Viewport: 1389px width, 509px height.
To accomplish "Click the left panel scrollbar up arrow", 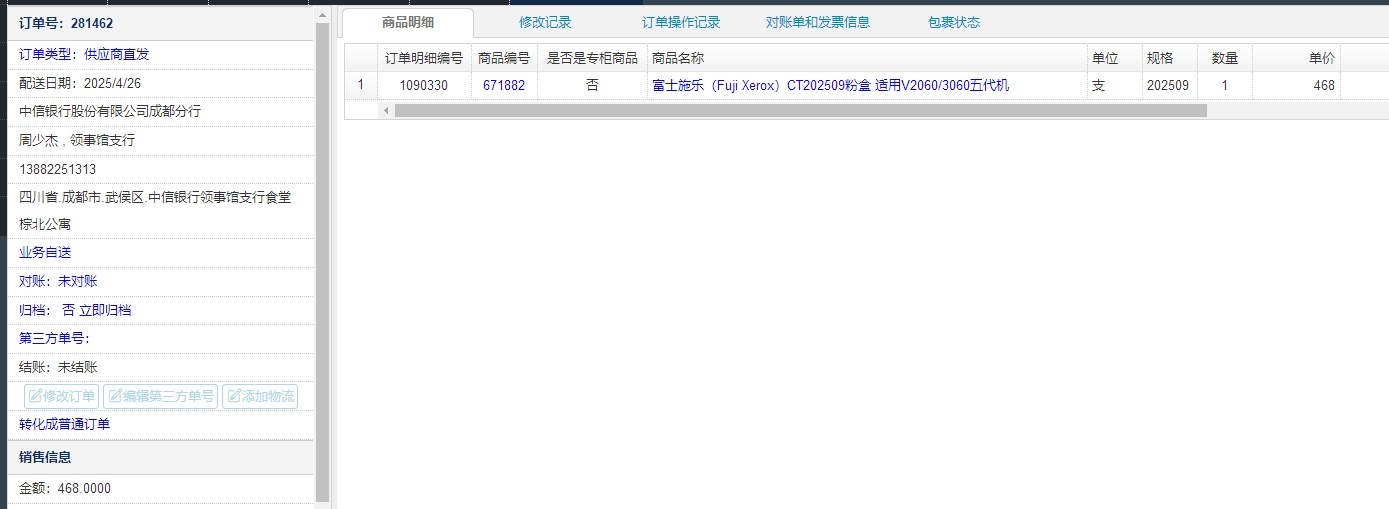I will pyautogui.click(x=322, y=13).
